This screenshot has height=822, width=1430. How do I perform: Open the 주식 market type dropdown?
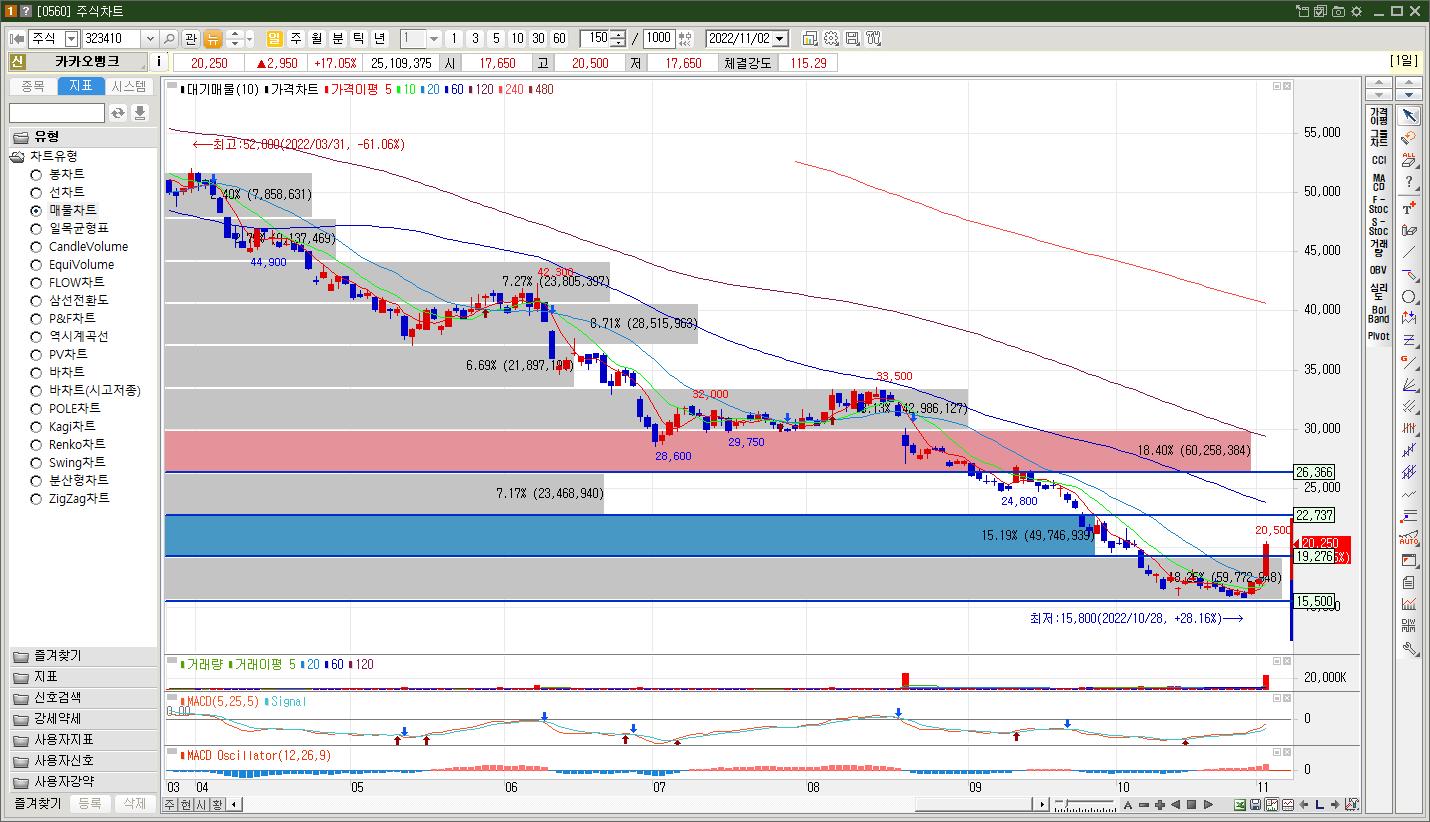(71, 38)
